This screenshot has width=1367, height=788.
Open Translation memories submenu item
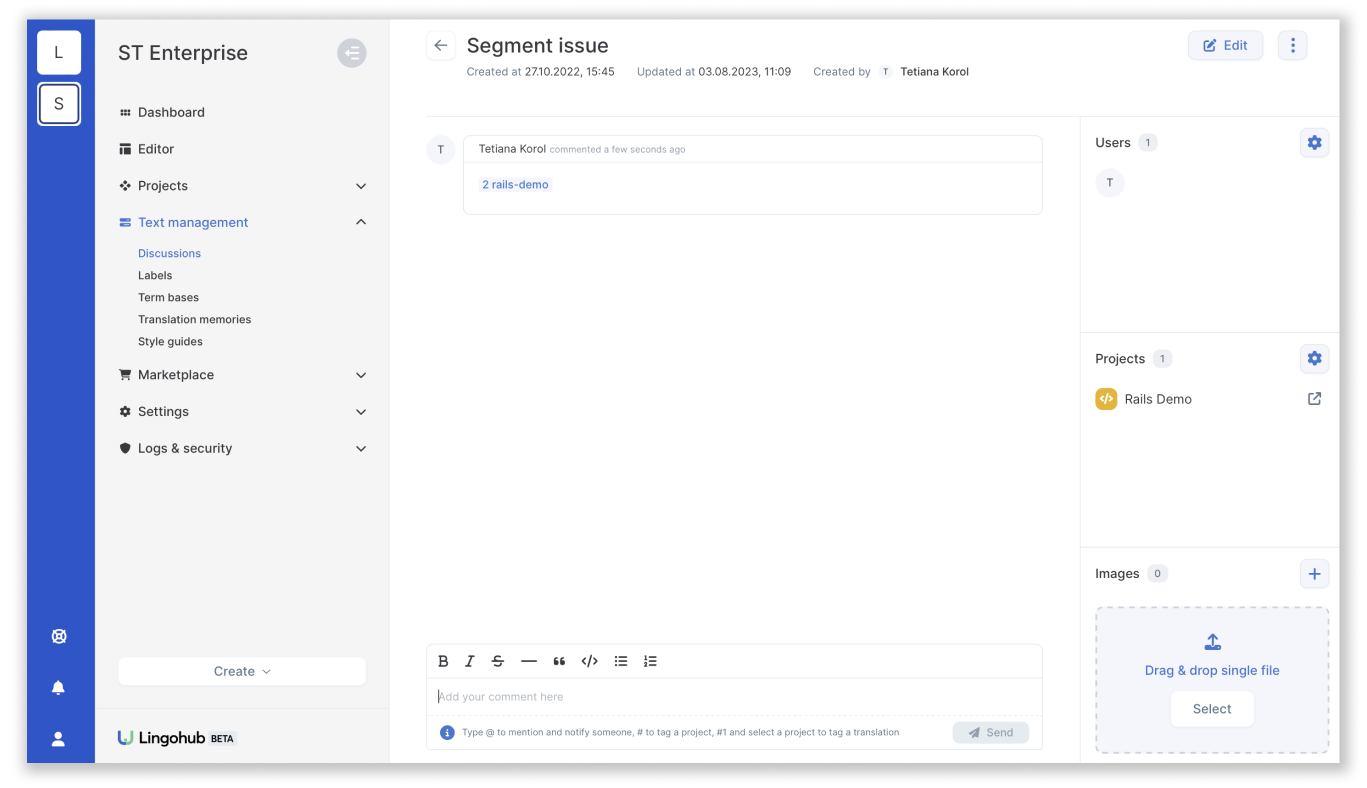pyautogui.click(x=194, y=320)
